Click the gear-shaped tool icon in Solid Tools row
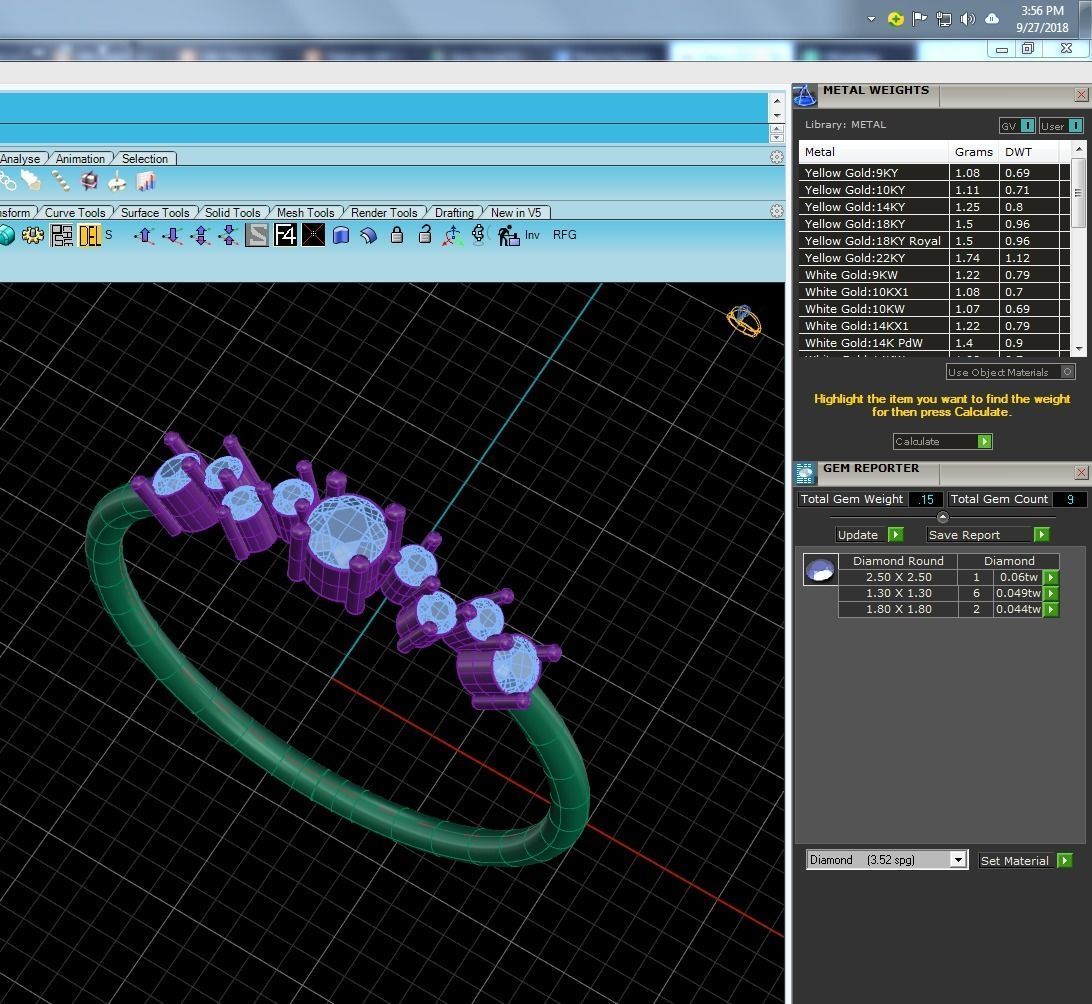The height and width of the screenshot is (1004, 1092). 33,235
